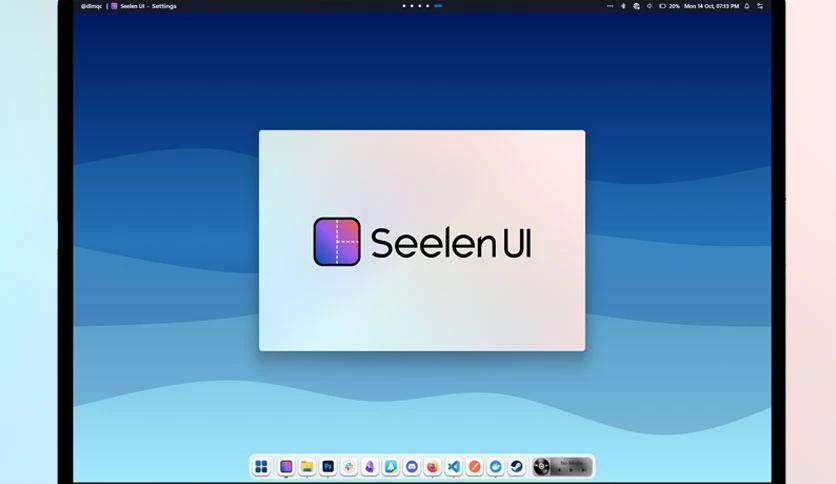Open volume speaker icon in top bar

pos(649,6)
